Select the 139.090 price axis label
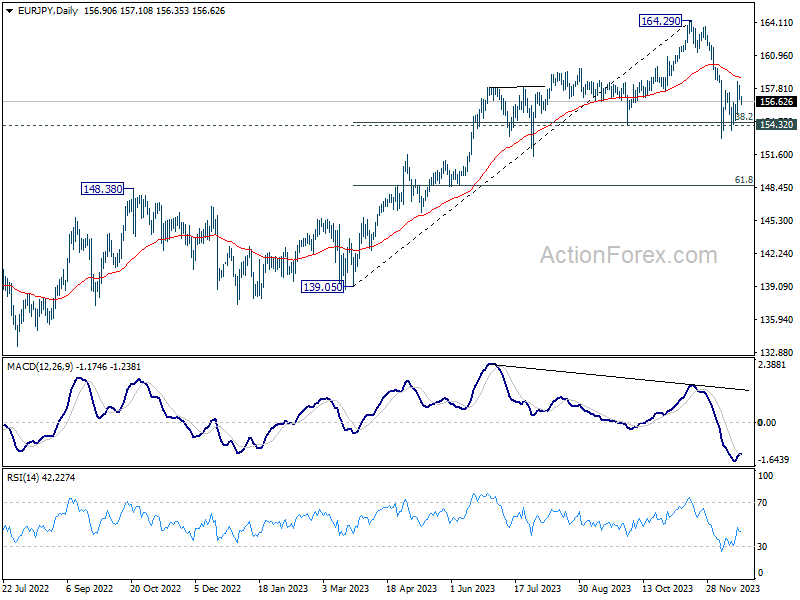The width and height of the screenshot is (800, 600). [x=777, y=287]
